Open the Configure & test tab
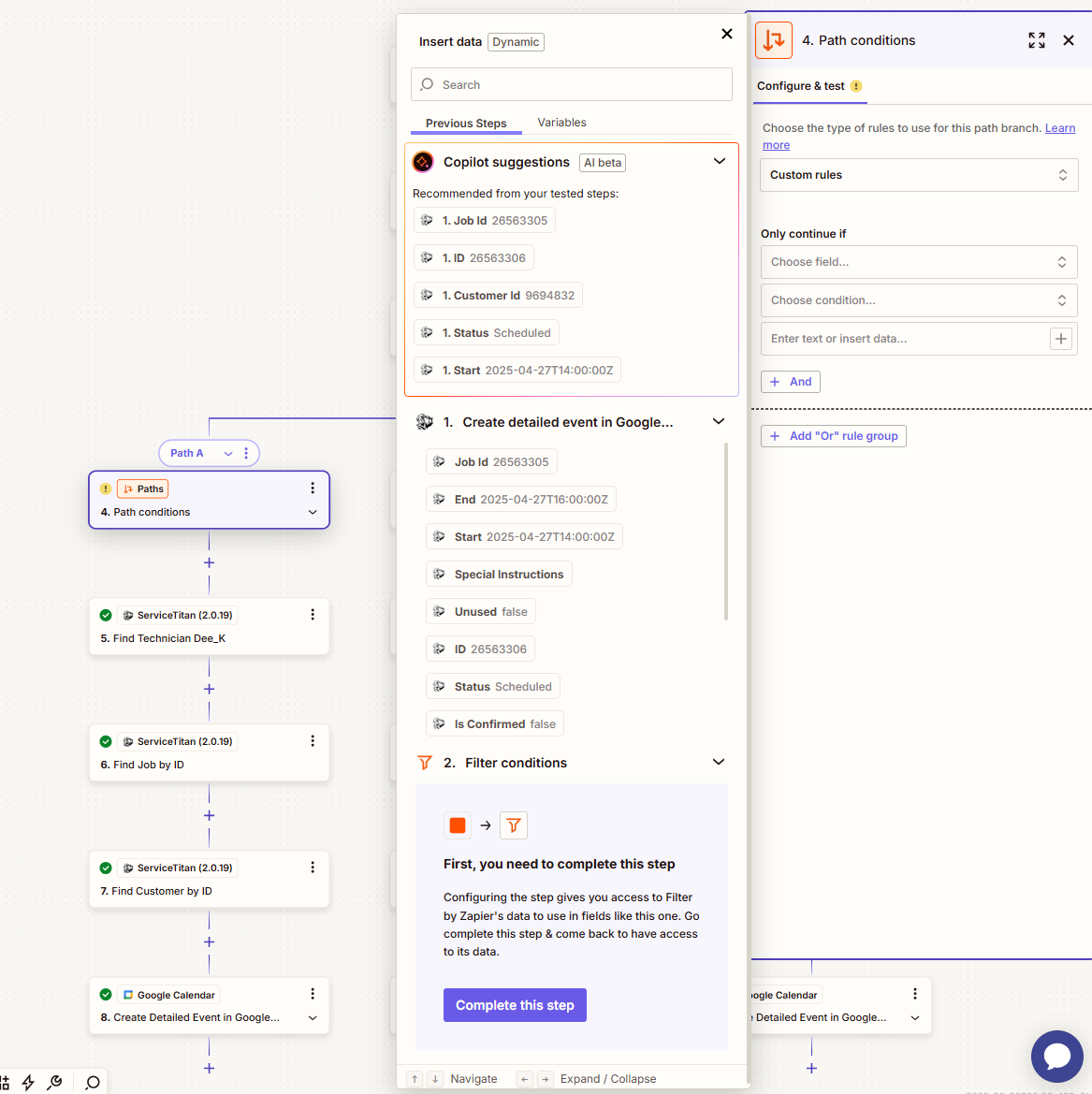This screenshot has height=1094, width=1092. 809,86
